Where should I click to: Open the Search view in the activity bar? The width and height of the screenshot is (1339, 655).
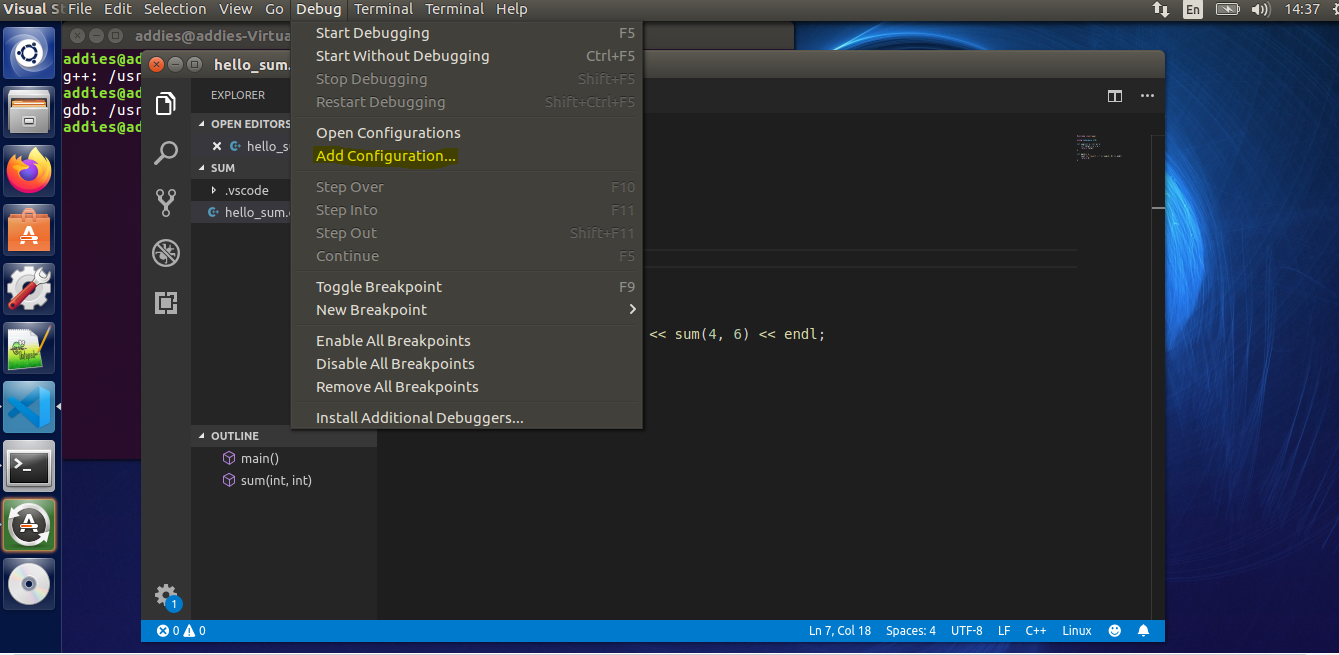point(165,152)
